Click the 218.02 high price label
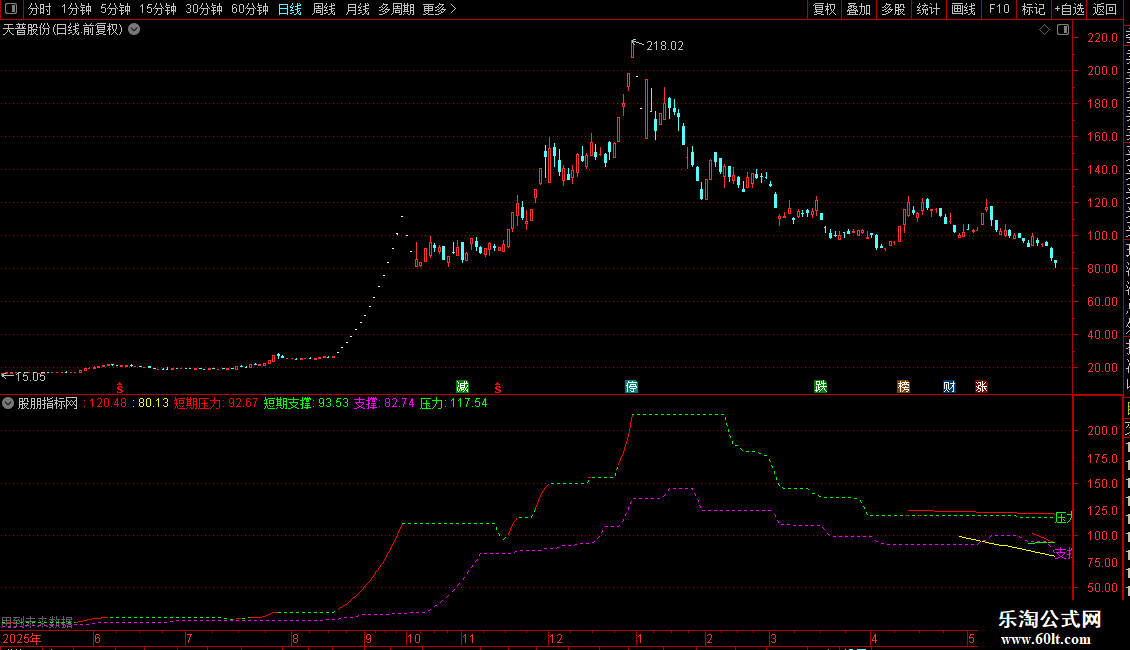Viewport: 1130px width, 650px height. click(x=664, y=46)
